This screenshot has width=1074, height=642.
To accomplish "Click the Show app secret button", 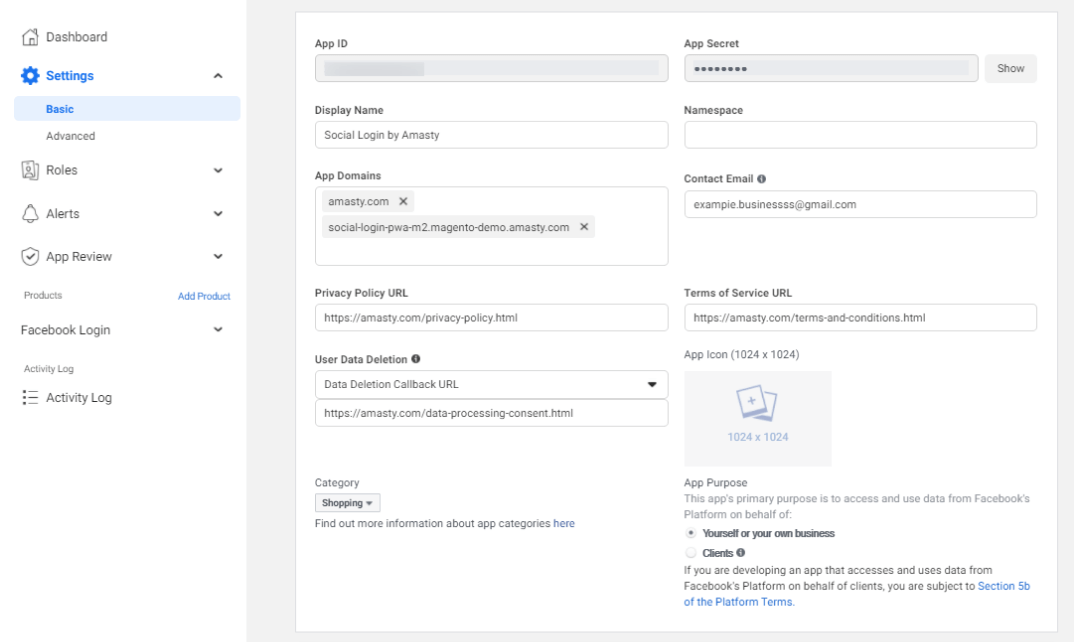I will coord(1010,69).
